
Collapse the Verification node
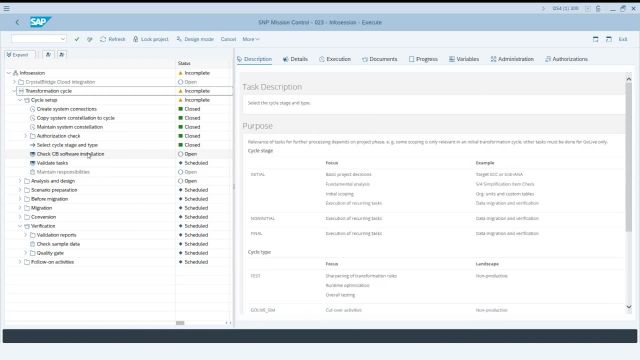pos(20,226)
